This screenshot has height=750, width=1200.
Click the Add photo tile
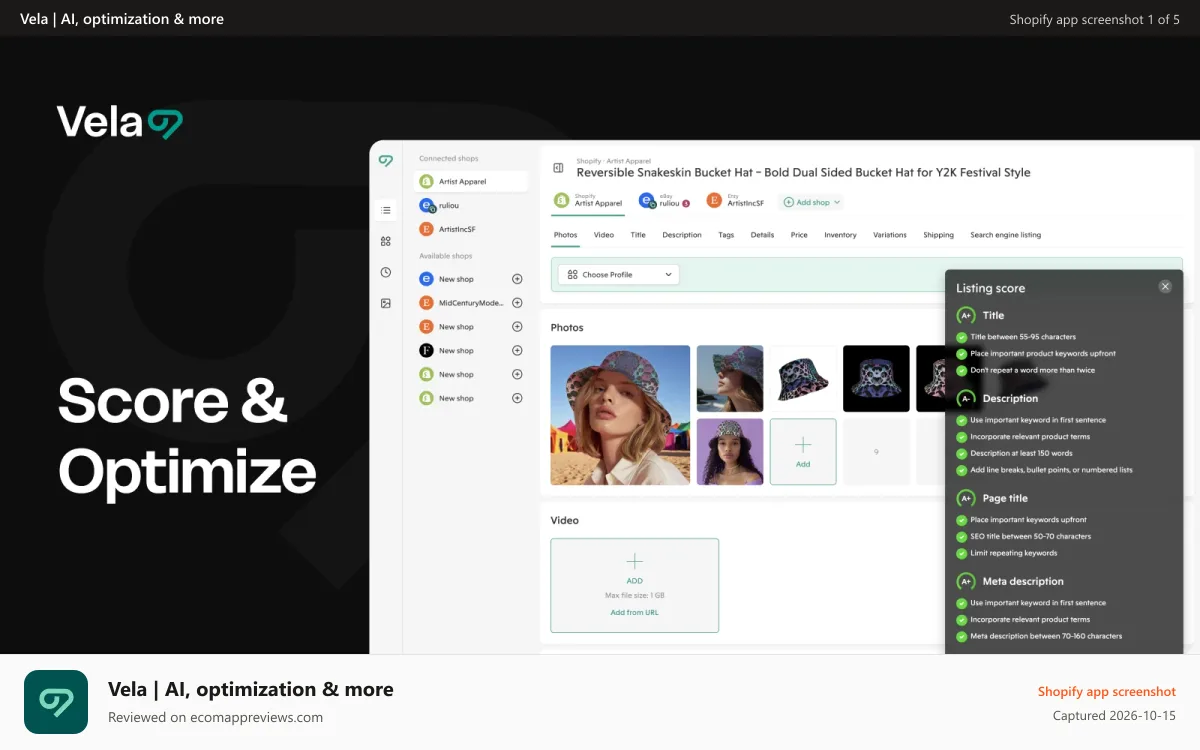pyautogui.click(x=803, y=452)
